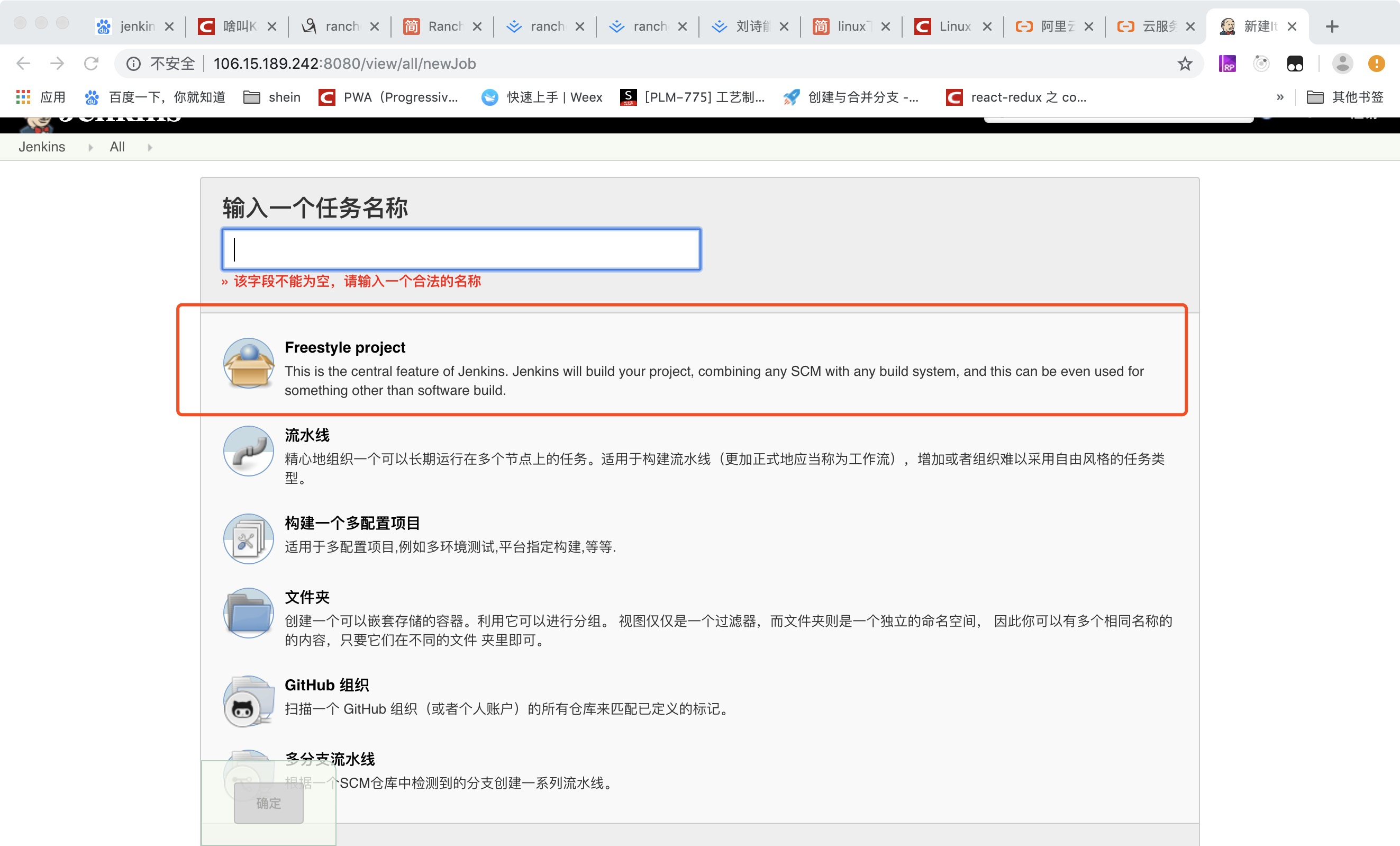Choose the 流水线 pipeline icon
The width and height of the screenshot is (1400, 846).
coord(248,451)
